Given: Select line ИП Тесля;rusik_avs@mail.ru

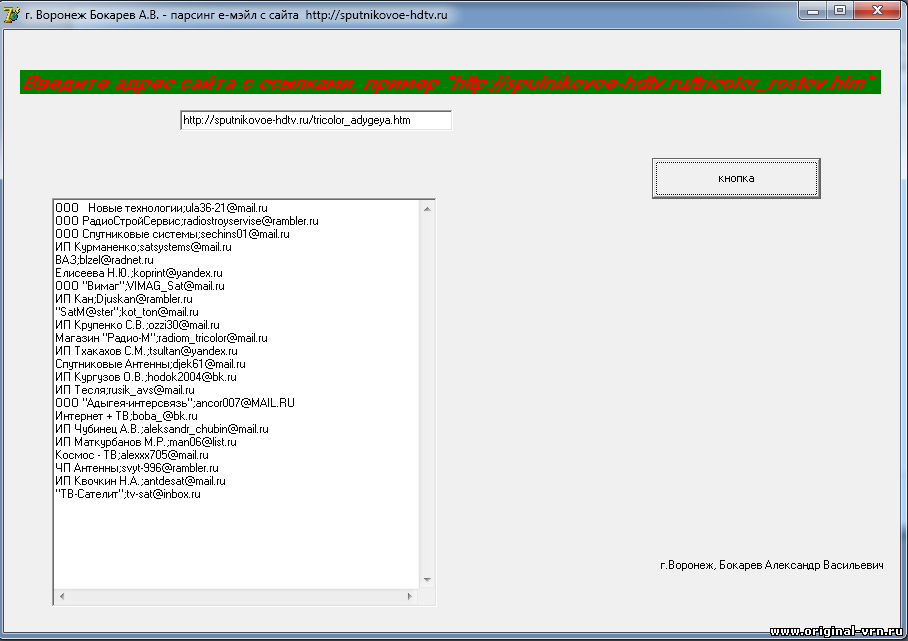Looking at the screenshot, I should coord(125,390).
